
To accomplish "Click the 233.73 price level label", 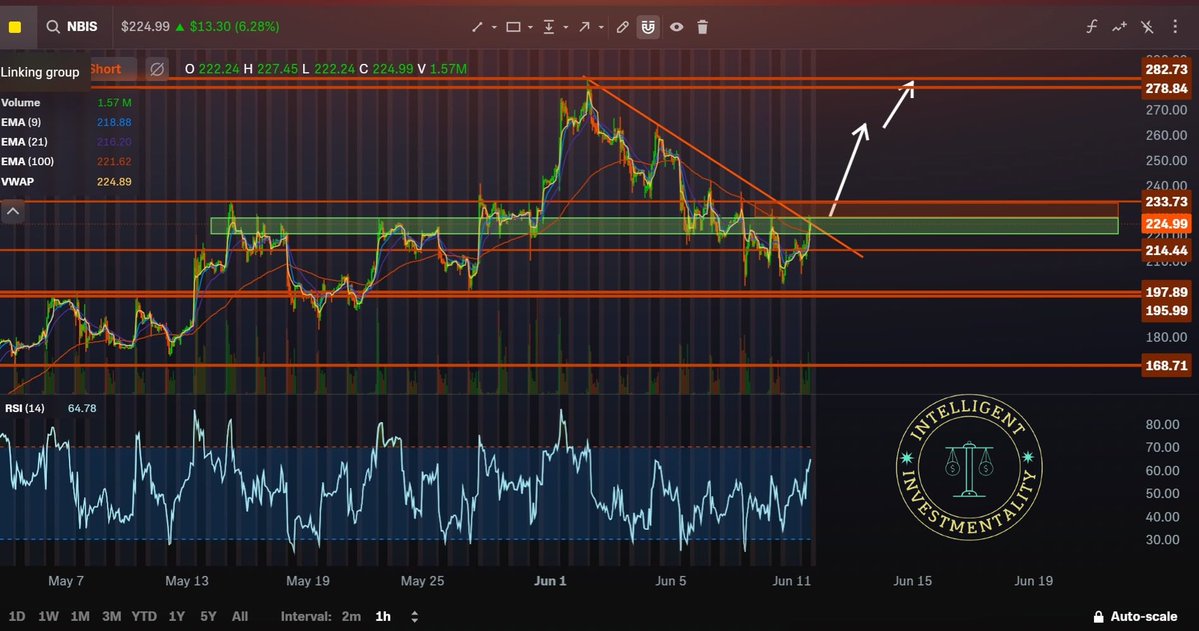I will coord(1166,202).
